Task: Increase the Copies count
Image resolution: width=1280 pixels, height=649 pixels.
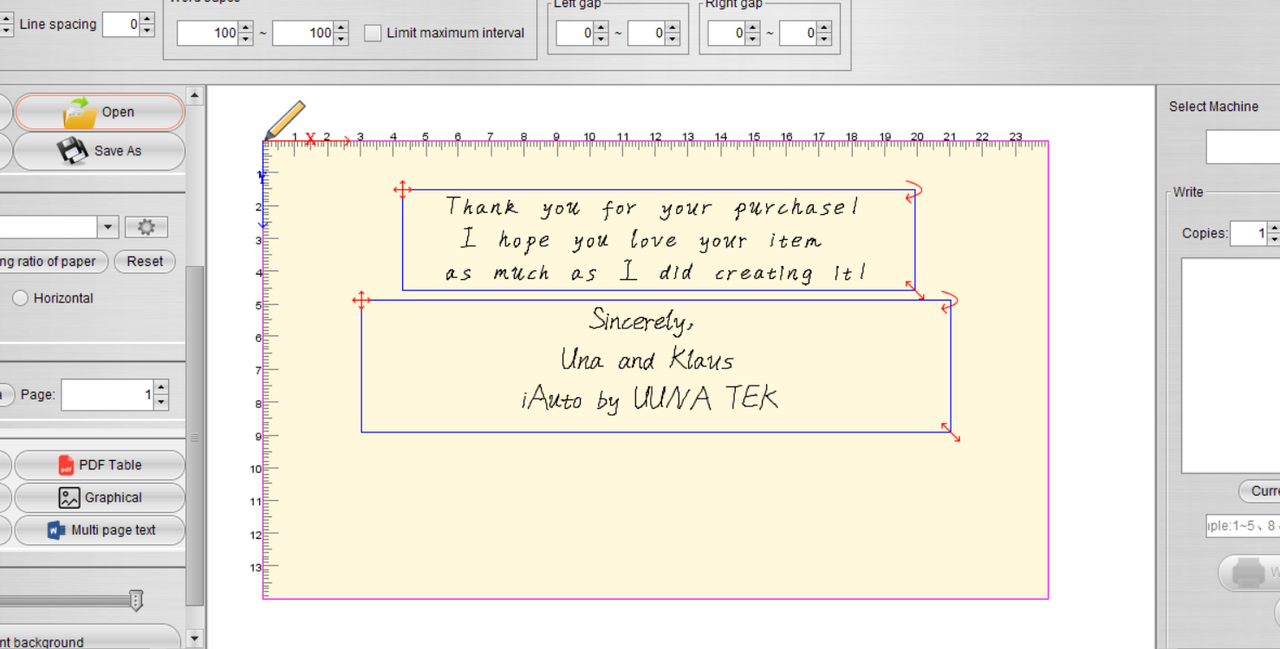Action: pyautogui.click(x=1274, y=228)
